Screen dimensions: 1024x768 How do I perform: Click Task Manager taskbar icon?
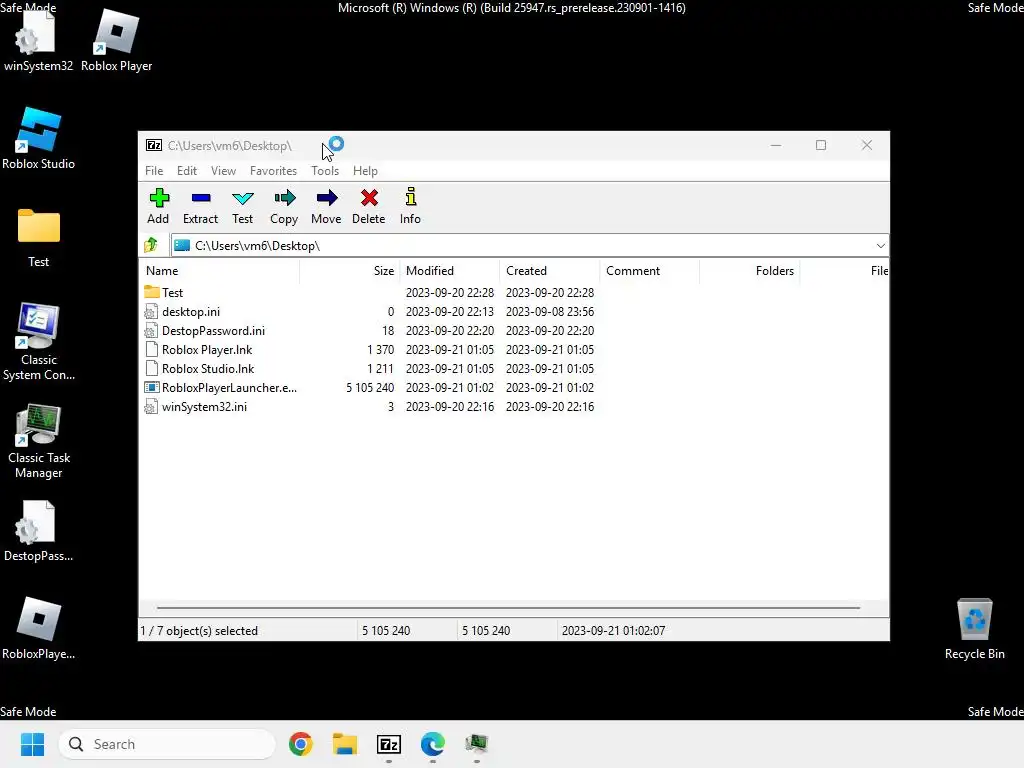tap(477, 744)
